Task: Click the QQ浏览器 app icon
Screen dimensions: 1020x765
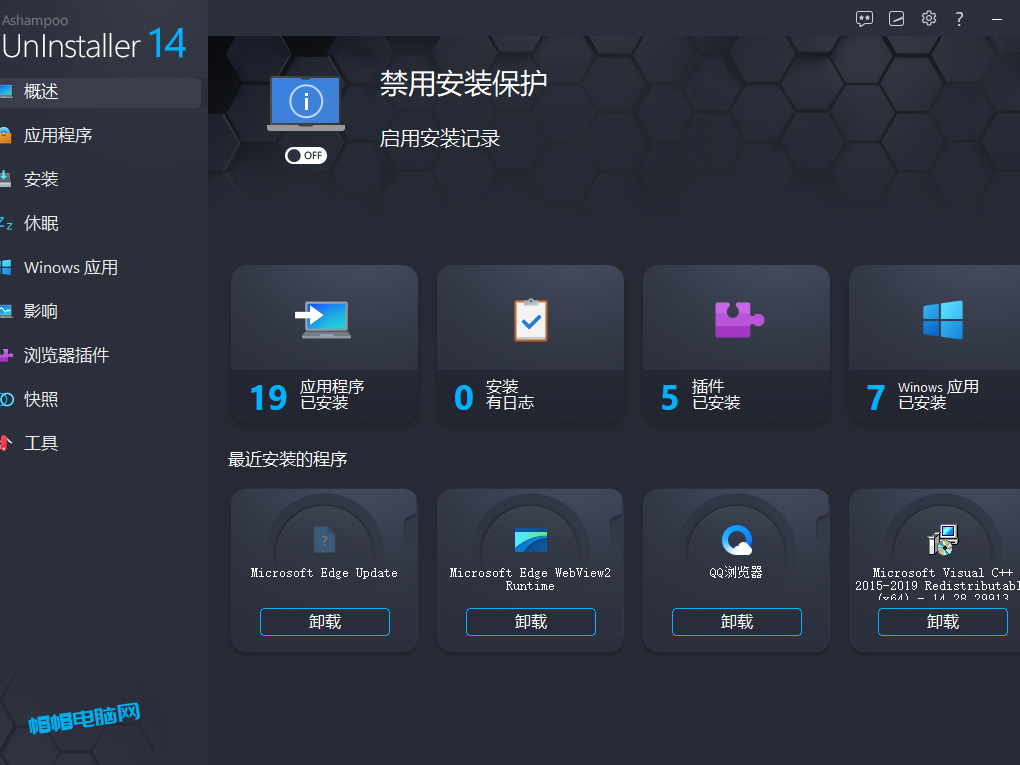Action: 736,540
